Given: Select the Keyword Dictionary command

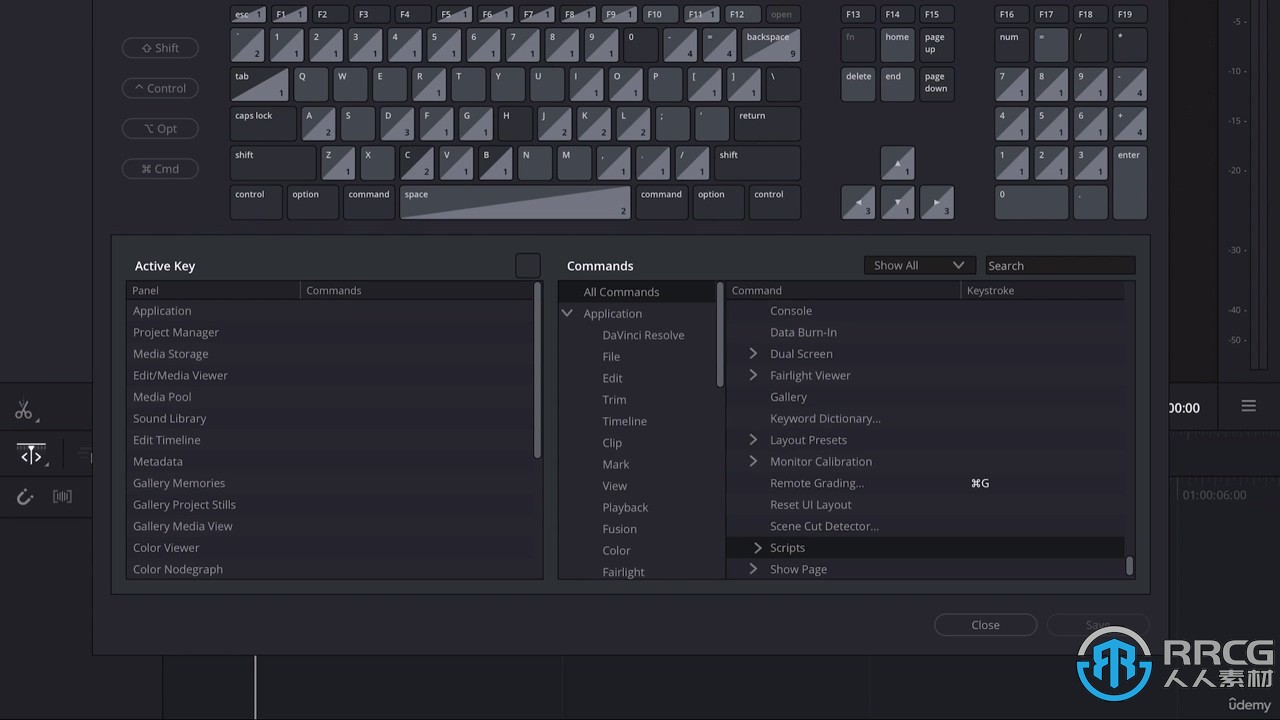Looking at the screenshot, I should (825, 418).
